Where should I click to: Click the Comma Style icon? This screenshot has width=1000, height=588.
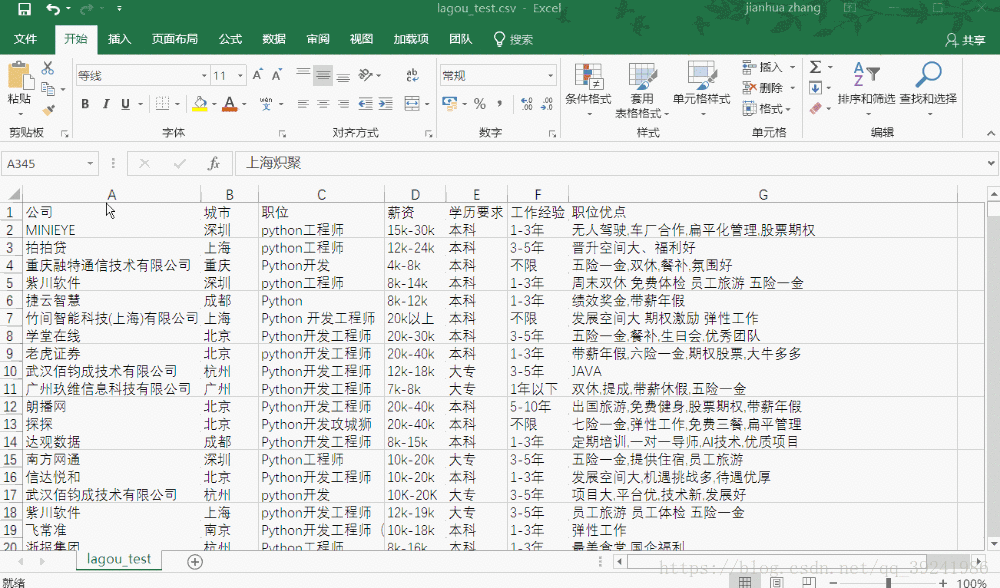499,104
